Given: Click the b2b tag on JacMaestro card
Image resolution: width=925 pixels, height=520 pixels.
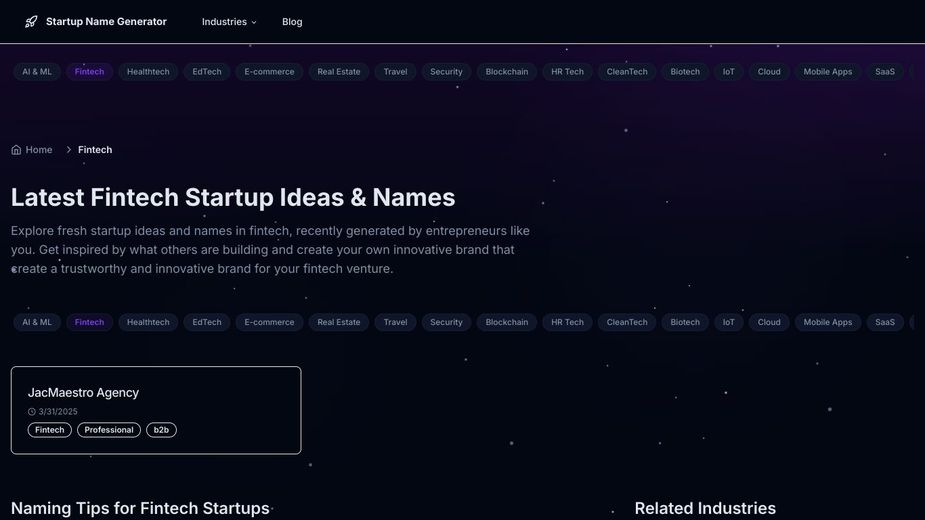Looking at the screenshot, I should pyautogui.click(x=161, y=430).
